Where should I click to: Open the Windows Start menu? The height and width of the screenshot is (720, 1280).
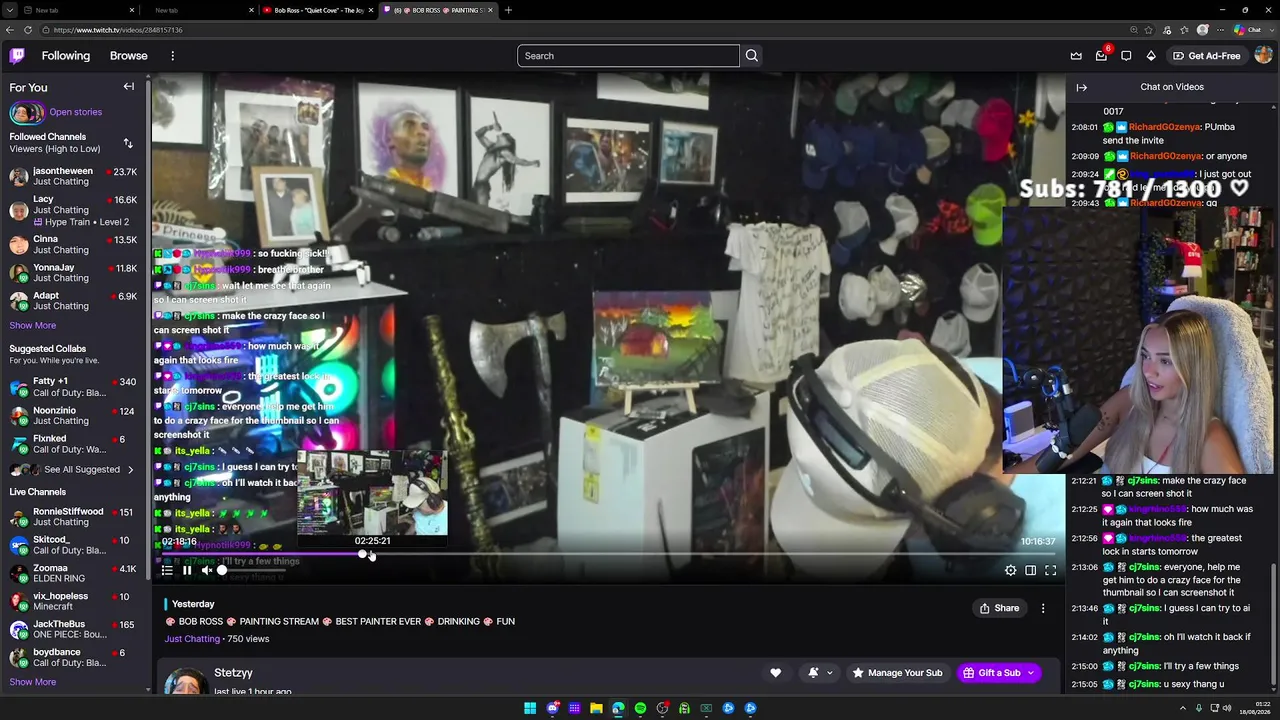(x=530, y=708)
